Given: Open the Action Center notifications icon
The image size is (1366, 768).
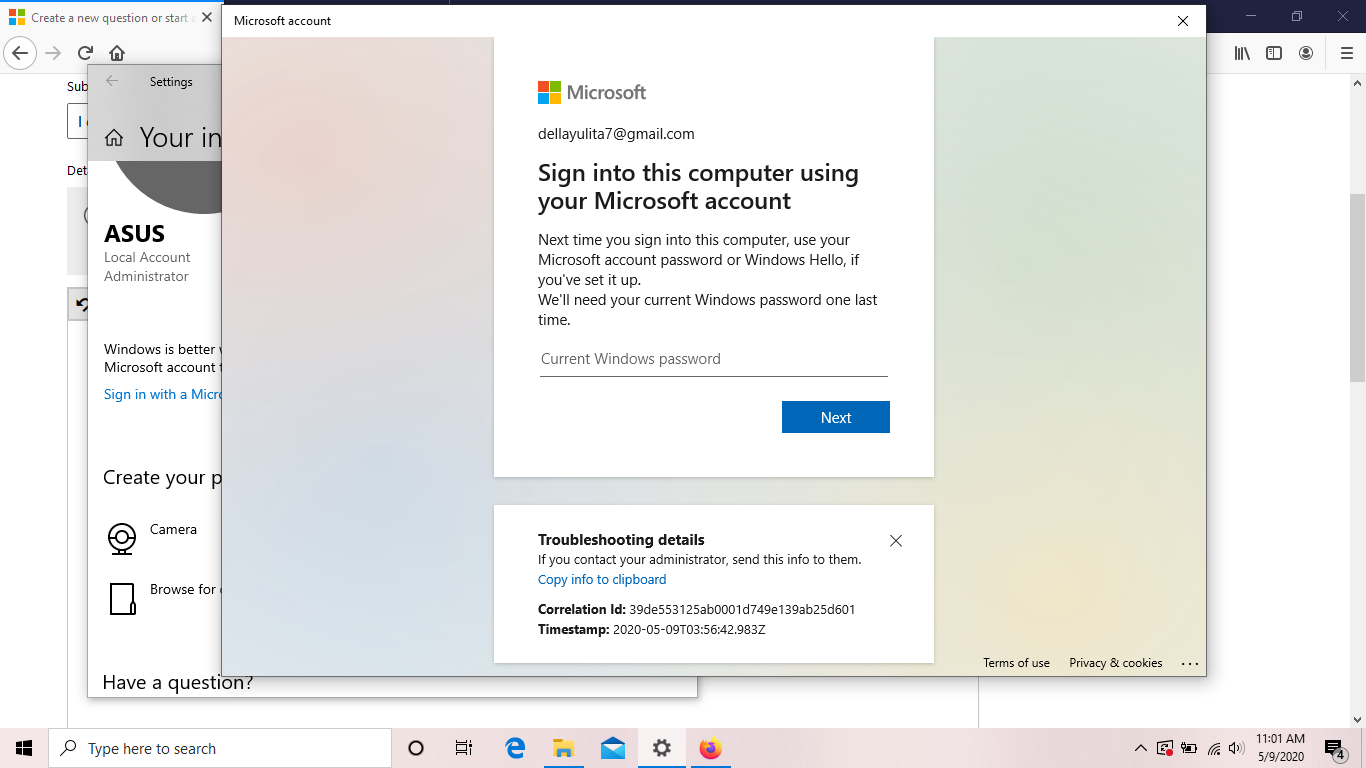Looking at the screenshot, I should [1334, 748].
